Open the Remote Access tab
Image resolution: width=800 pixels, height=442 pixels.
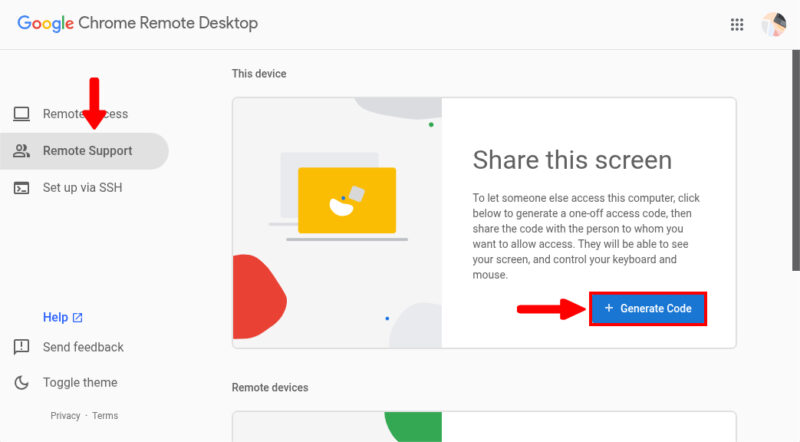tap(84, 114)
